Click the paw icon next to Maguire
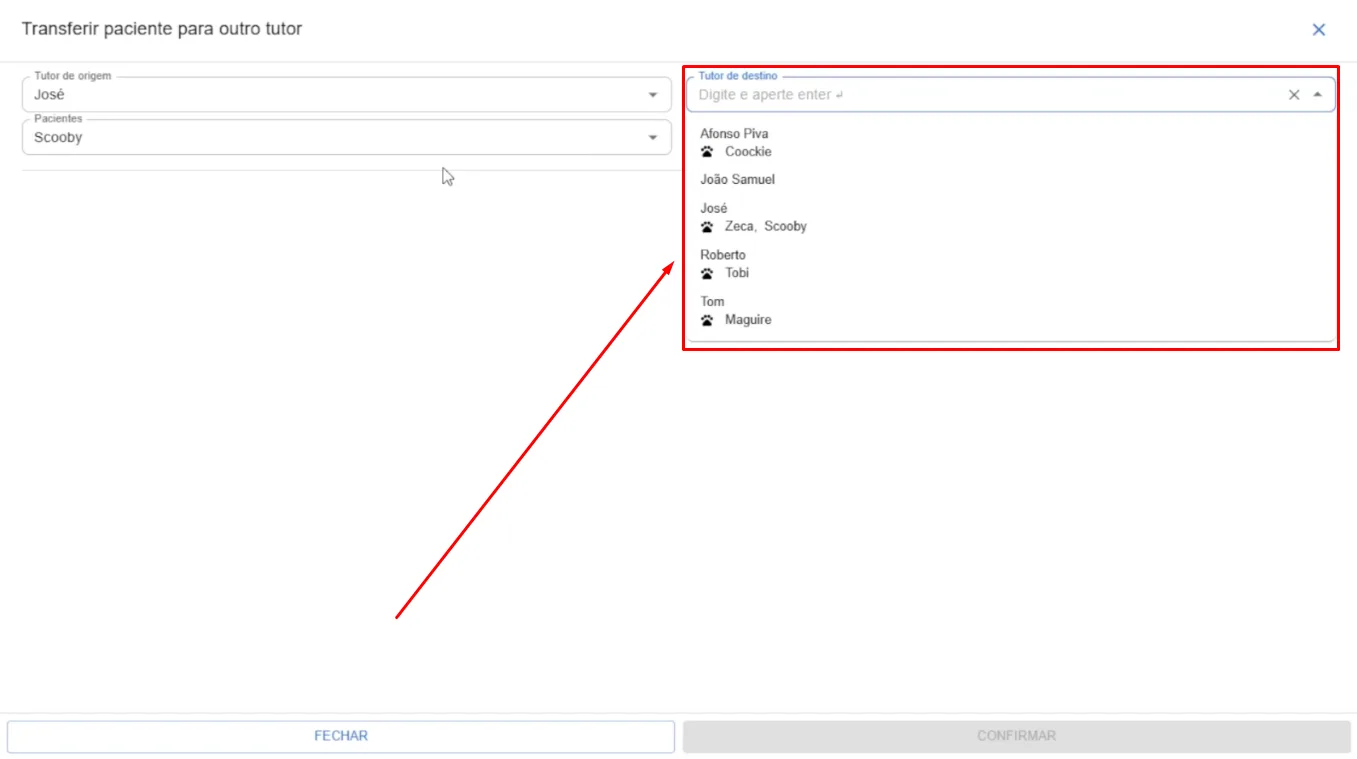Screen dimensions: 1357x759 tap(707, 320)
